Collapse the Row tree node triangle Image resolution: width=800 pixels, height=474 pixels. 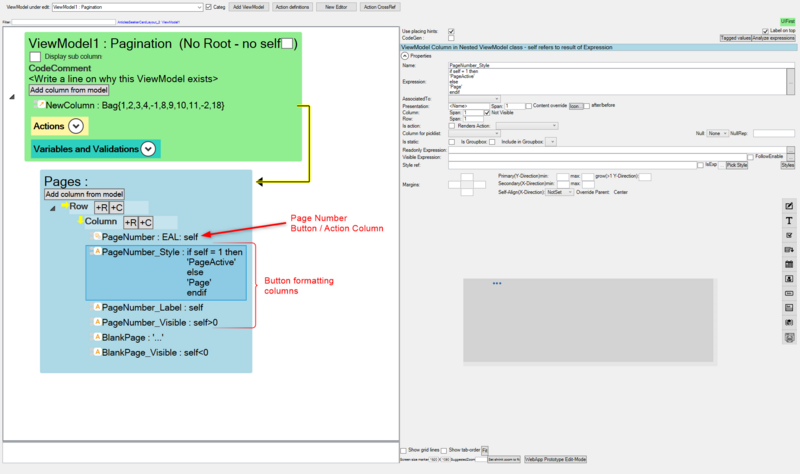coord(53,208)
